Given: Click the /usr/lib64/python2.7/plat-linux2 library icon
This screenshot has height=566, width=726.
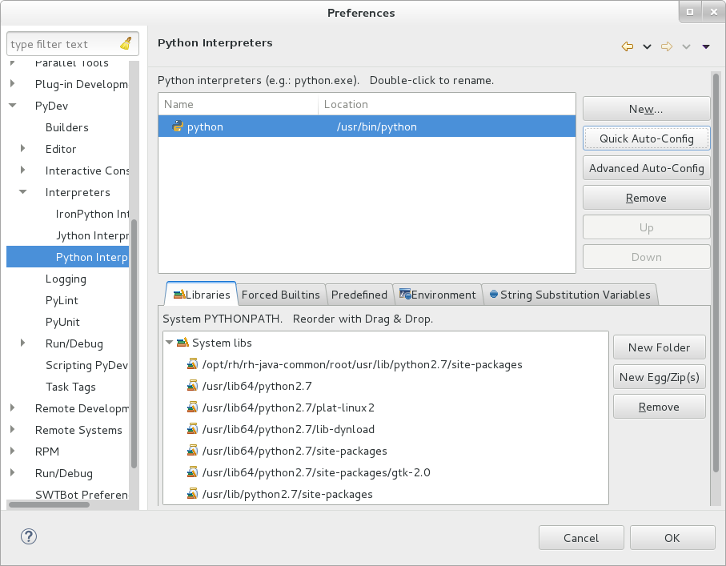Looking at the screenshot, I should 192,408.
